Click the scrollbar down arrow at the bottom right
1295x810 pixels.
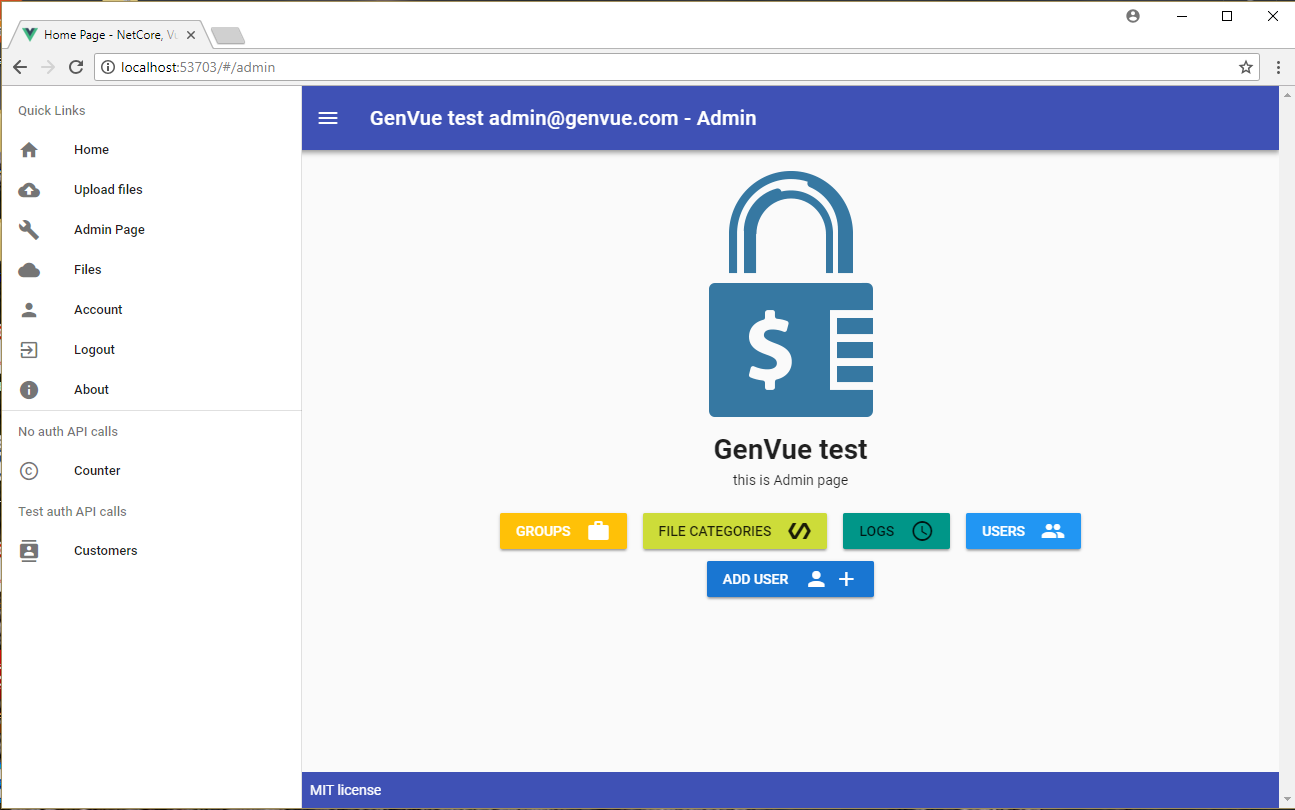(1287, 799)
